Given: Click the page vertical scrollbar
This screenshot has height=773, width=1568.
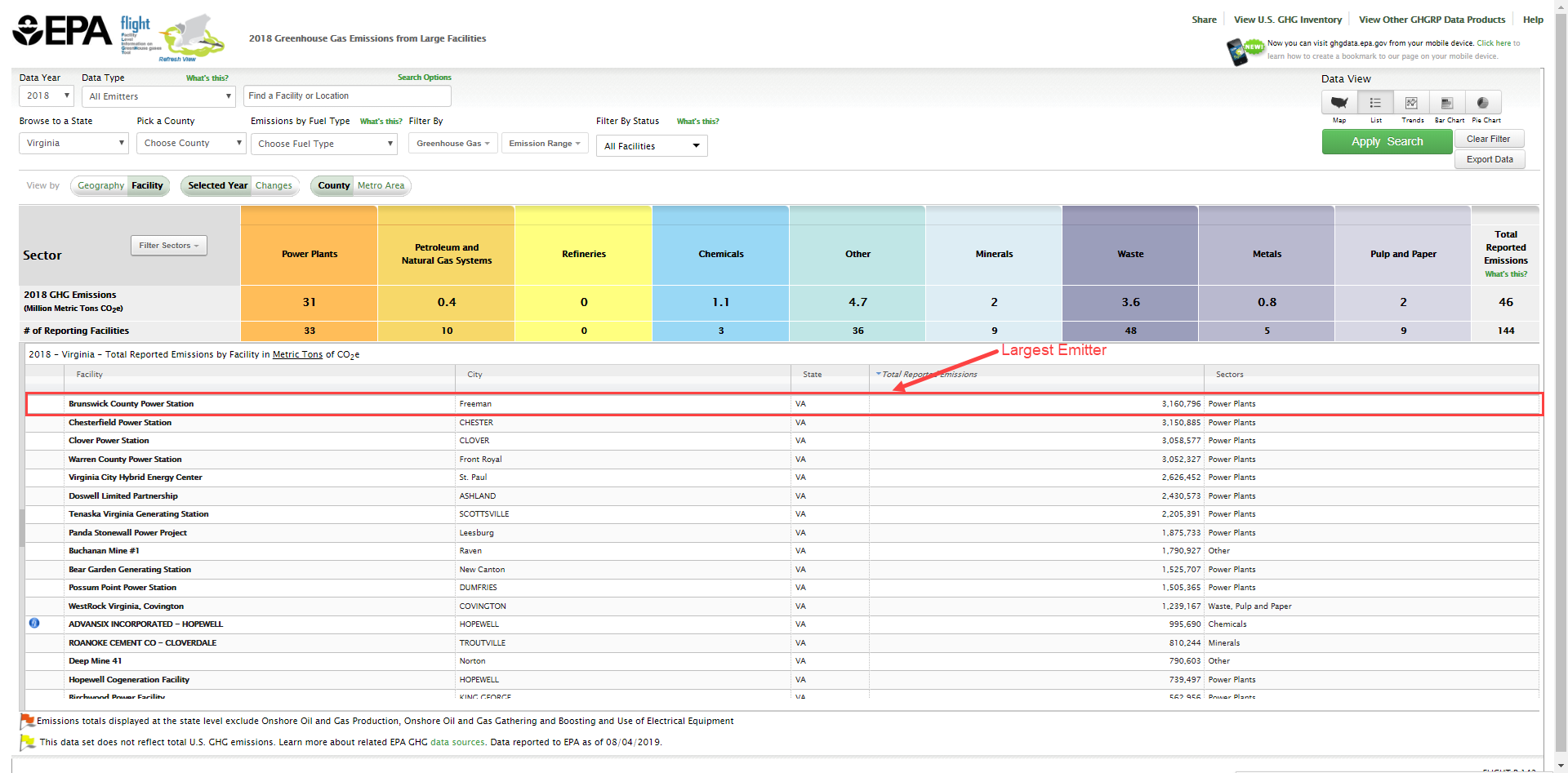Looking at the screenshot, I should (x=1561, y=384).
